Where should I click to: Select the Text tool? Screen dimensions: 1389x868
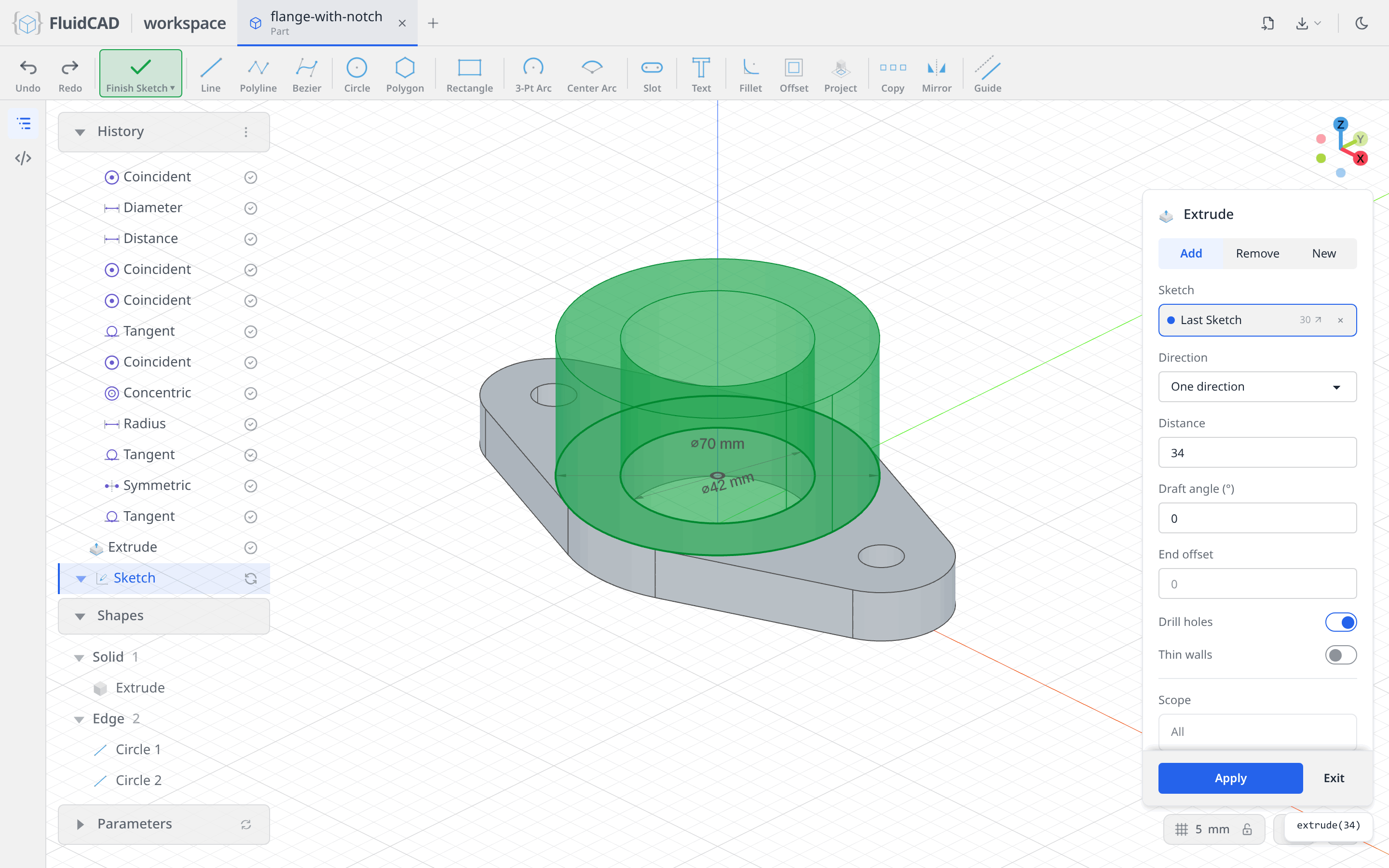point(701,75)
